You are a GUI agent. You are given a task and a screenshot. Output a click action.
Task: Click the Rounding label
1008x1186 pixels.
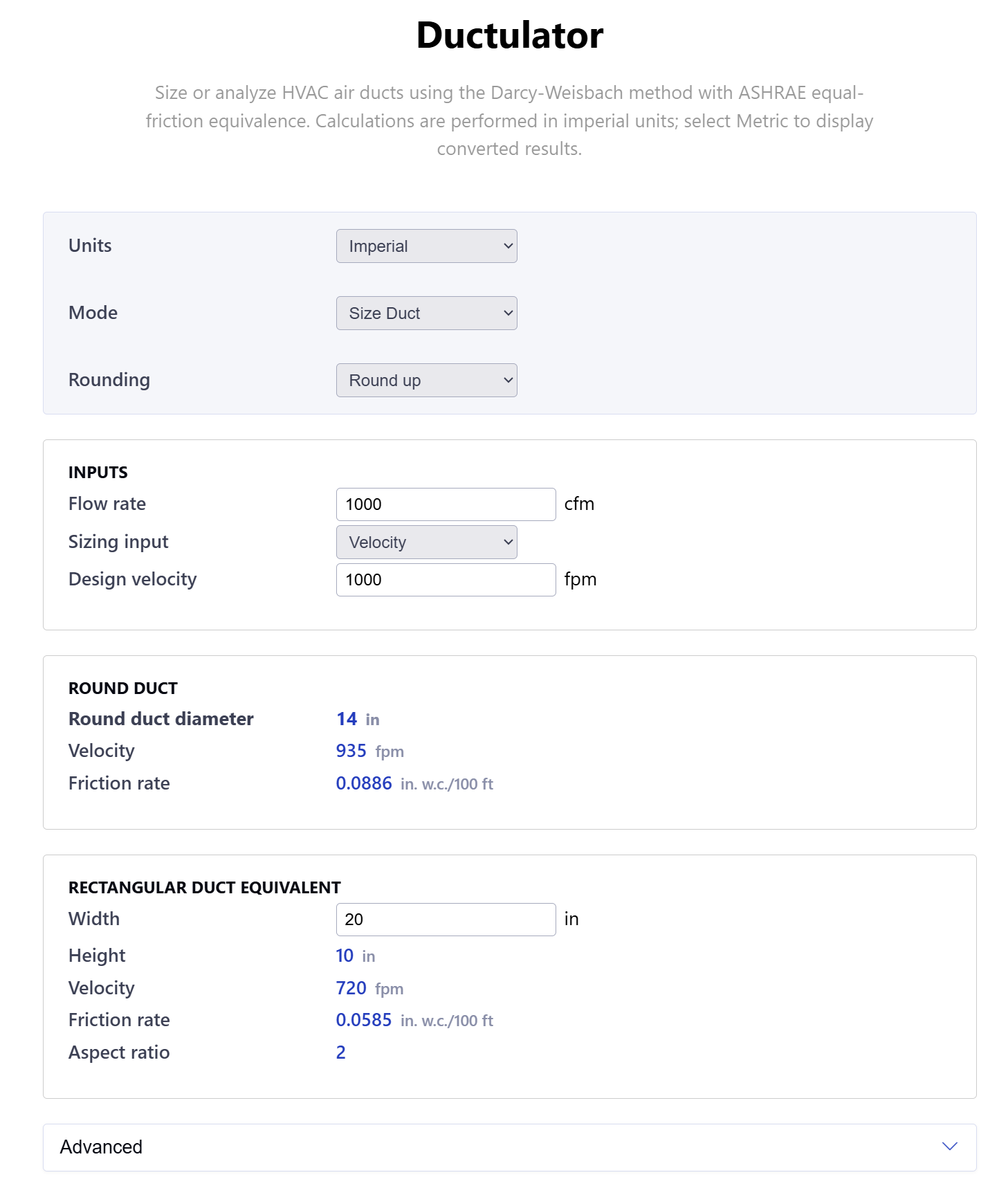point(109,380)
